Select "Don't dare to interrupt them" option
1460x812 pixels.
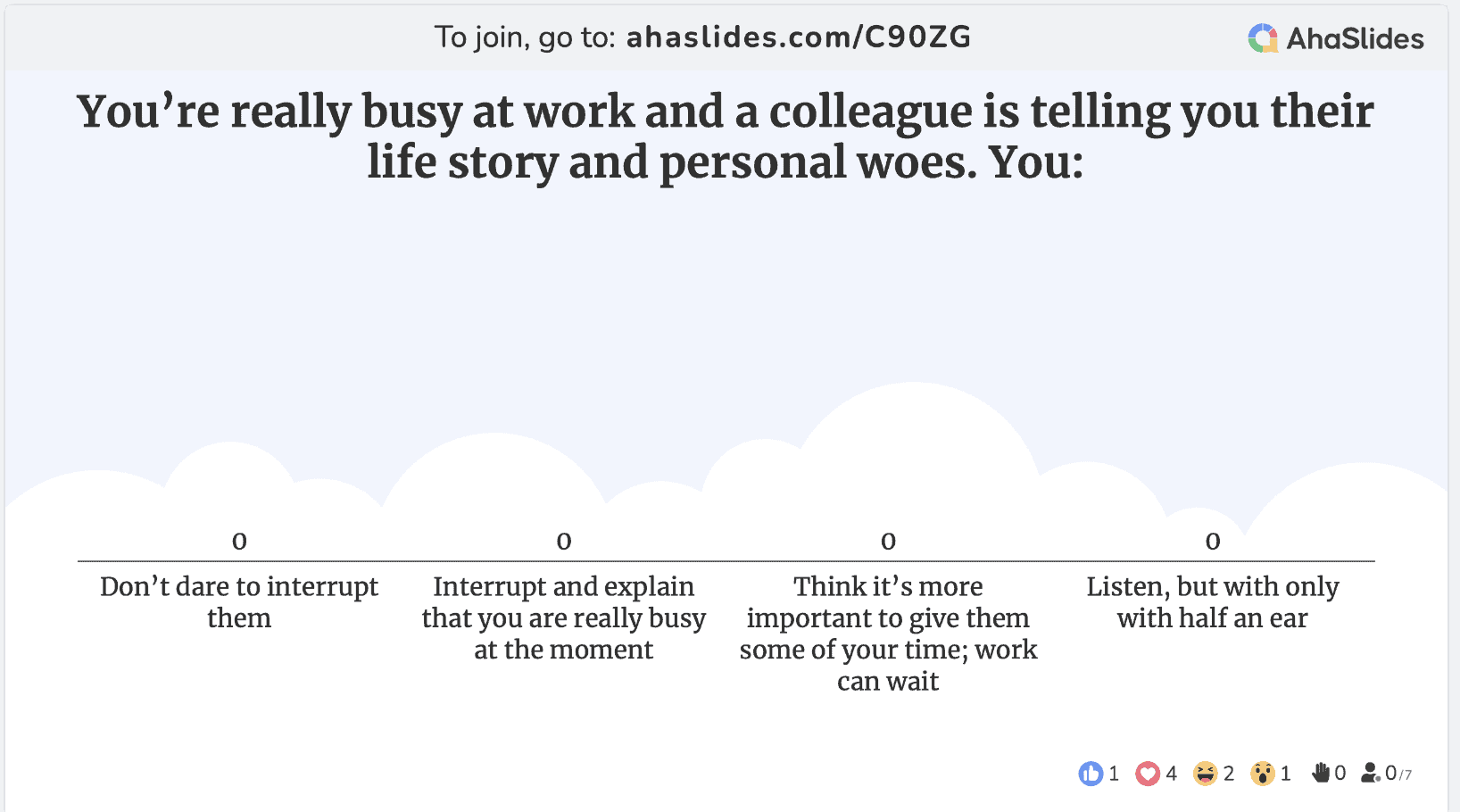tap(239, 602)
